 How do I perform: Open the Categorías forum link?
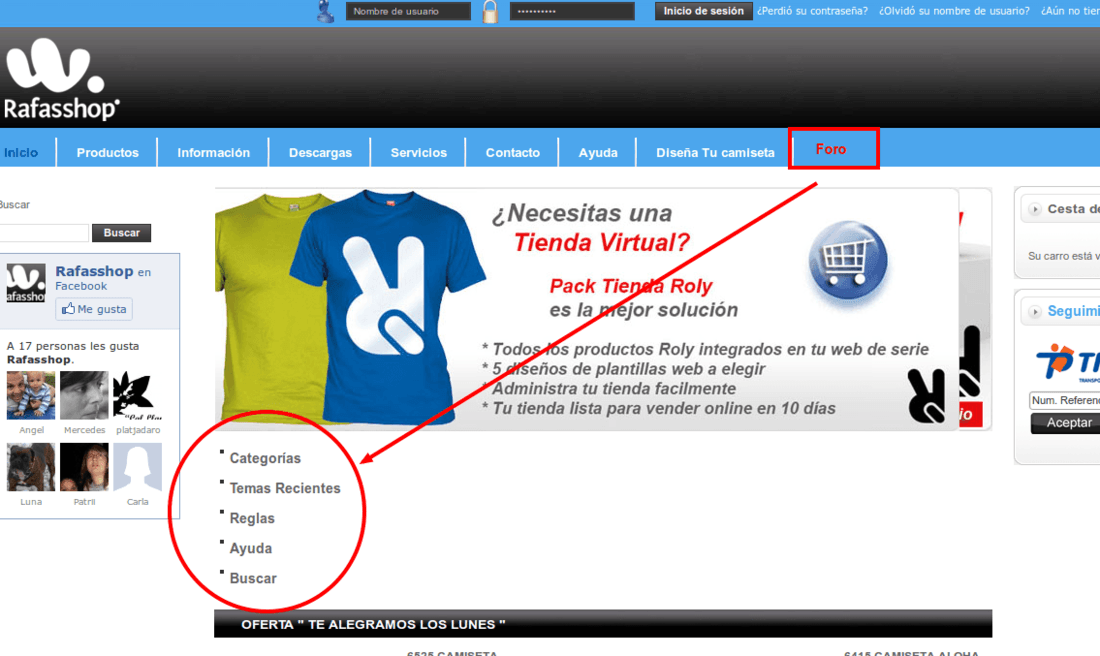[265, 458]
